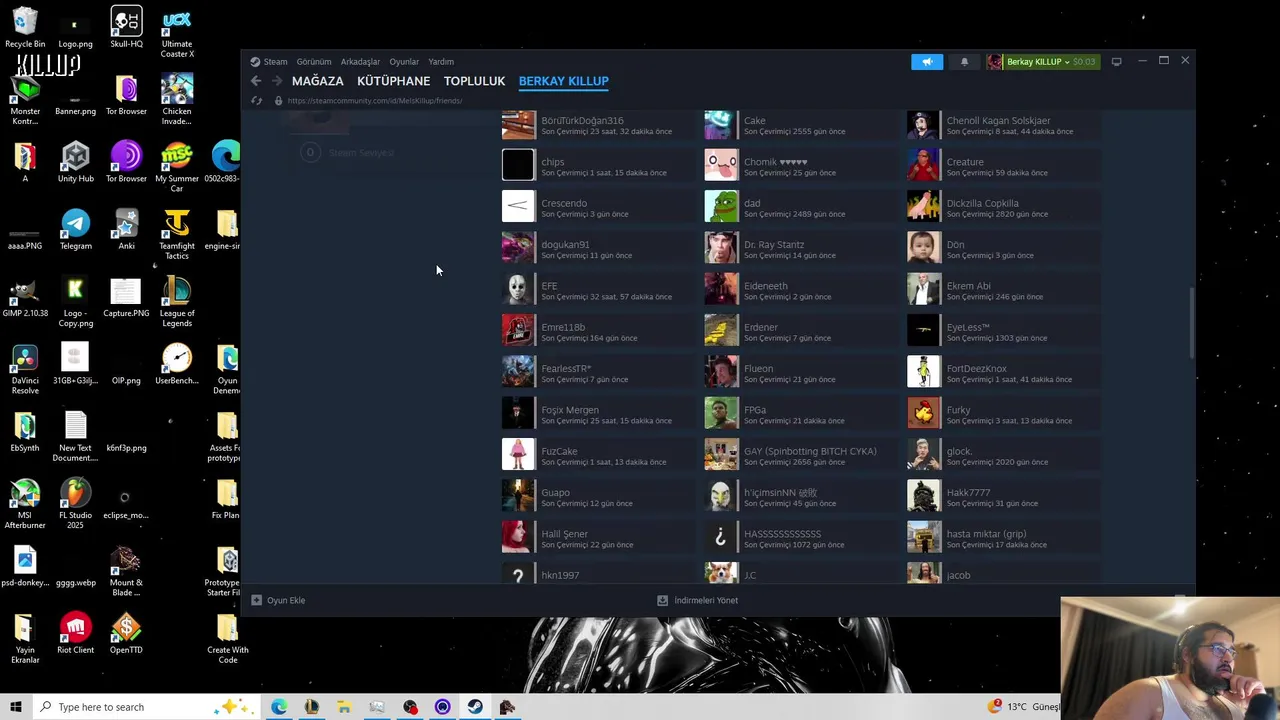1280x720 pixels.
Task: Open the Yardım menu
Action: click(441, 62)
